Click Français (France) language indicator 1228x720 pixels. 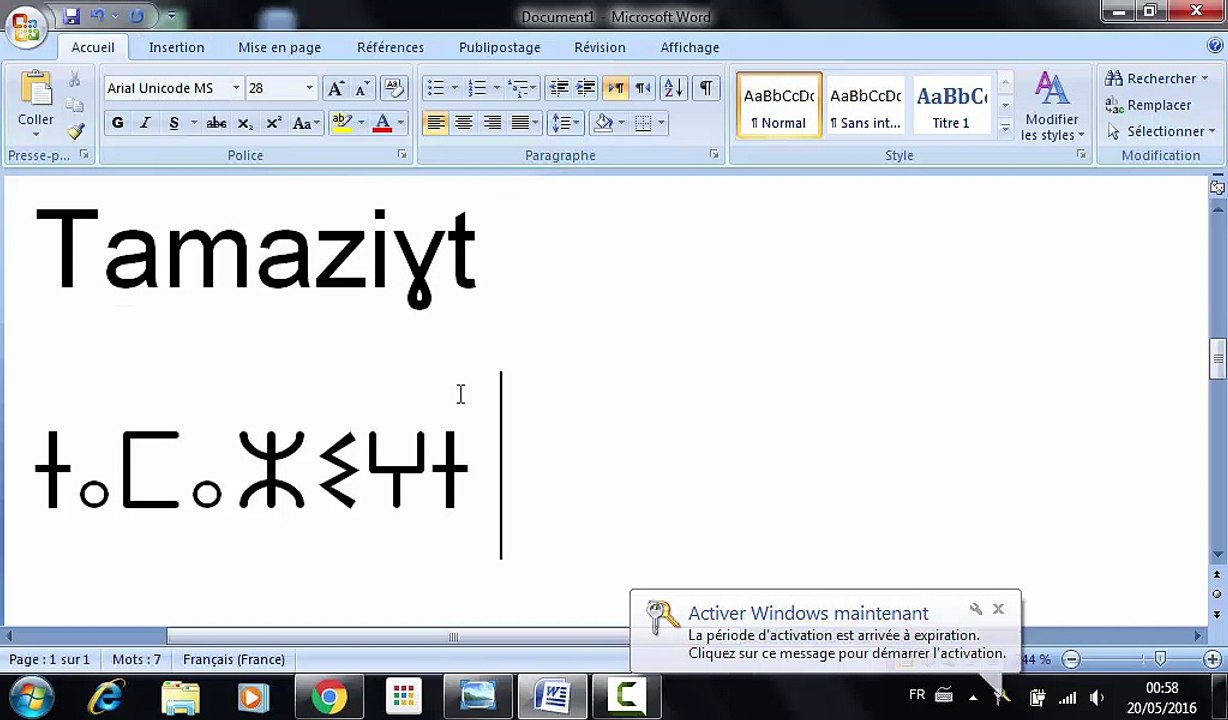click(234, 659)
